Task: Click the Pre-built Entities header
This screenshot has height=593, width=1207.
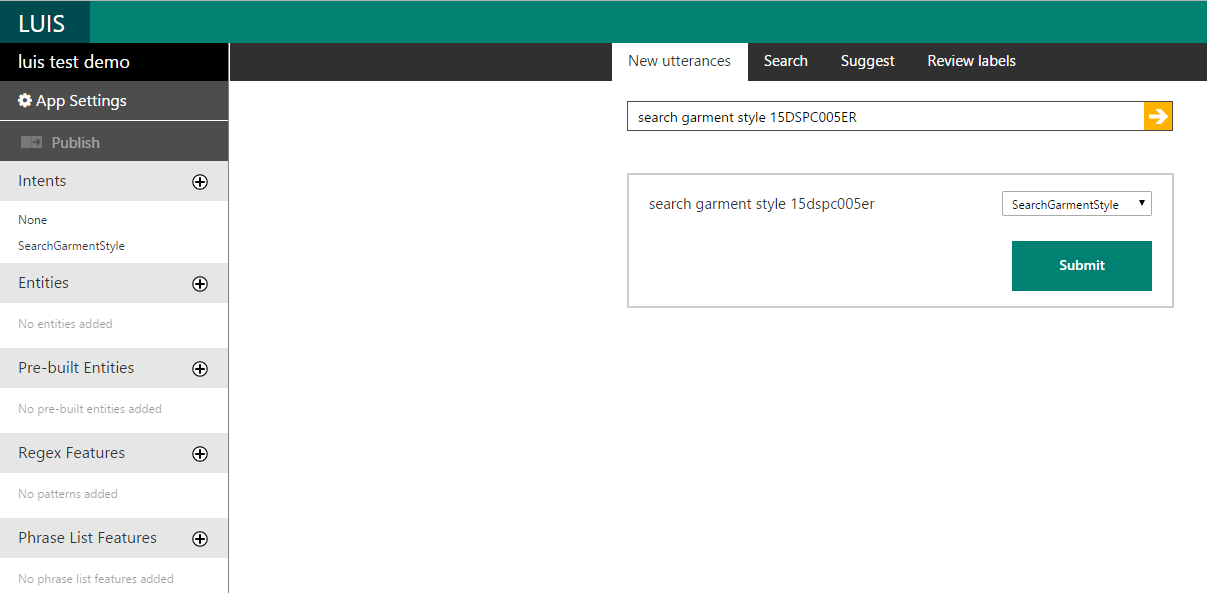Action: (x=114, y=368)
